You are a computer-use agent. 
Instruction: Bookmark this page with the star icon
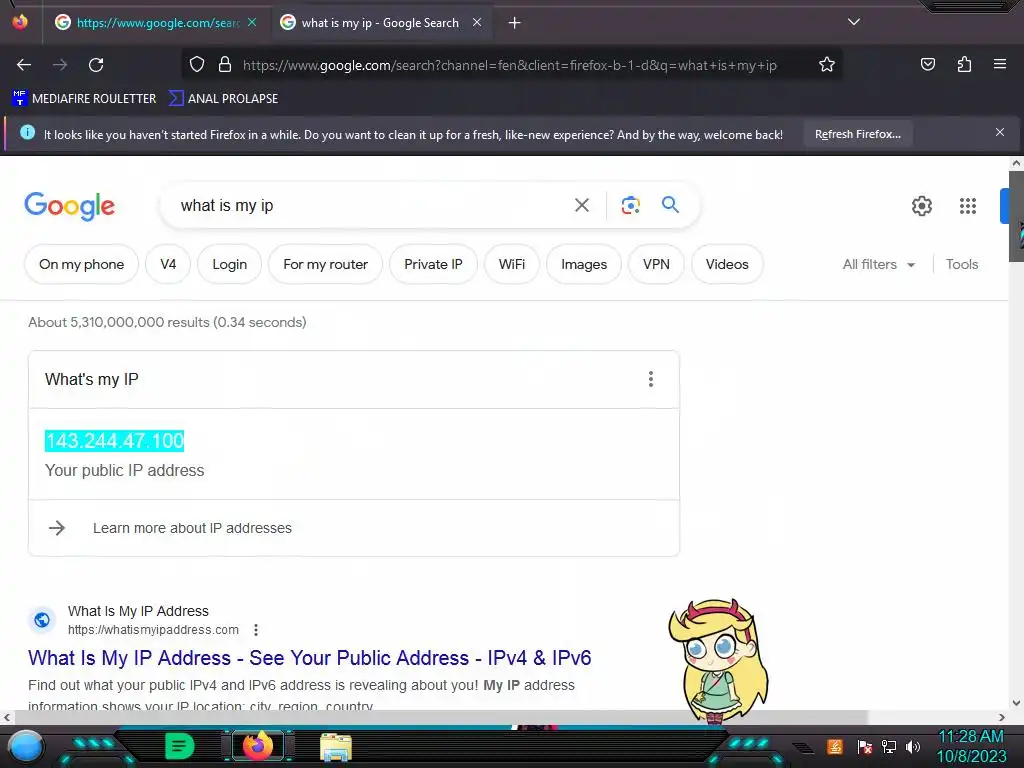click(827, 65)
